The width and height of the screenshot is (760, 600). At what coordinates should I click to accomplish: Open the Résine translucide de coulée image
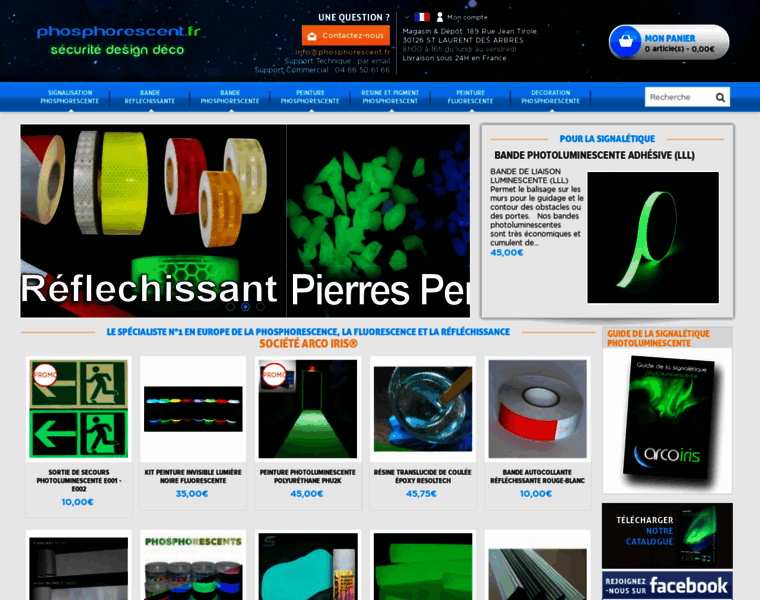coord(423,409)
